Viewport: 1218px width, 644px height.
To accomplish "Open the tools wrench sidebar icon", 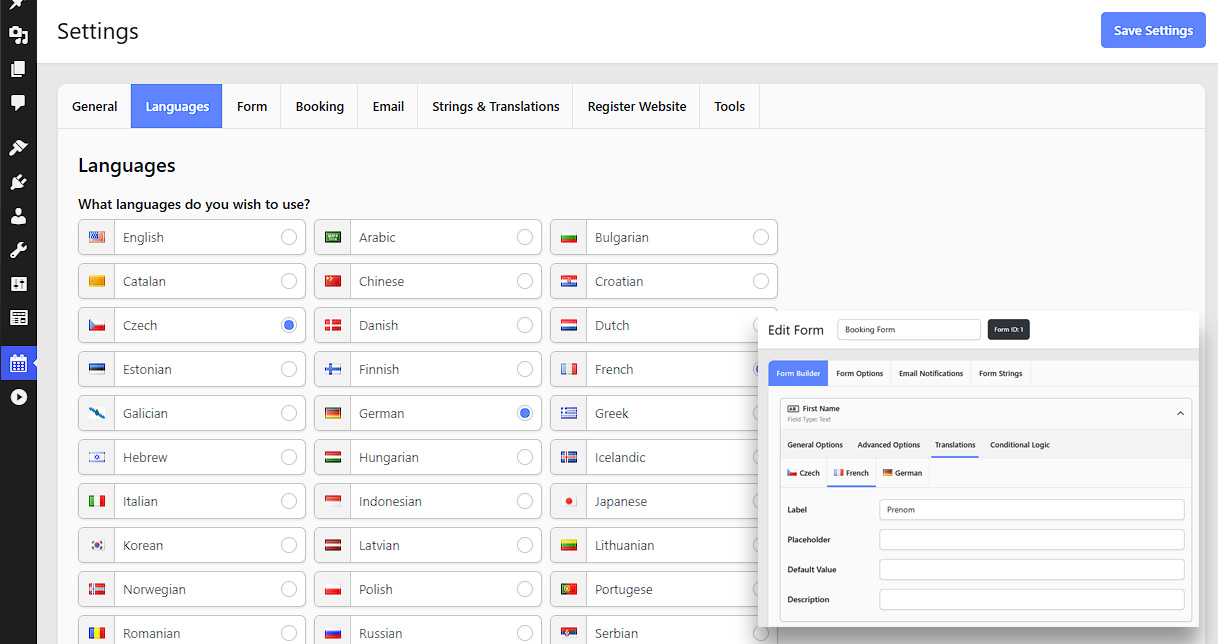I will [18, 250].
